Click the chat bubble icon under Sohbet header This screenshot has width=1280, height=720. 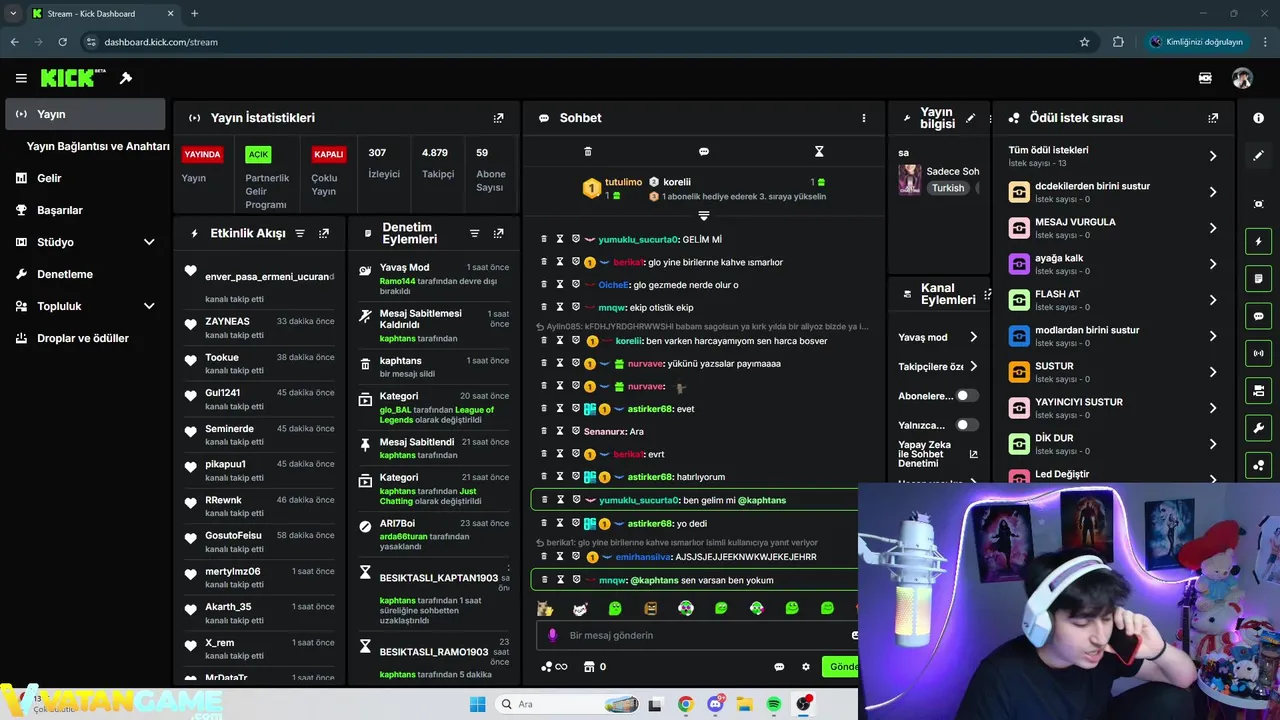point(704,152)
